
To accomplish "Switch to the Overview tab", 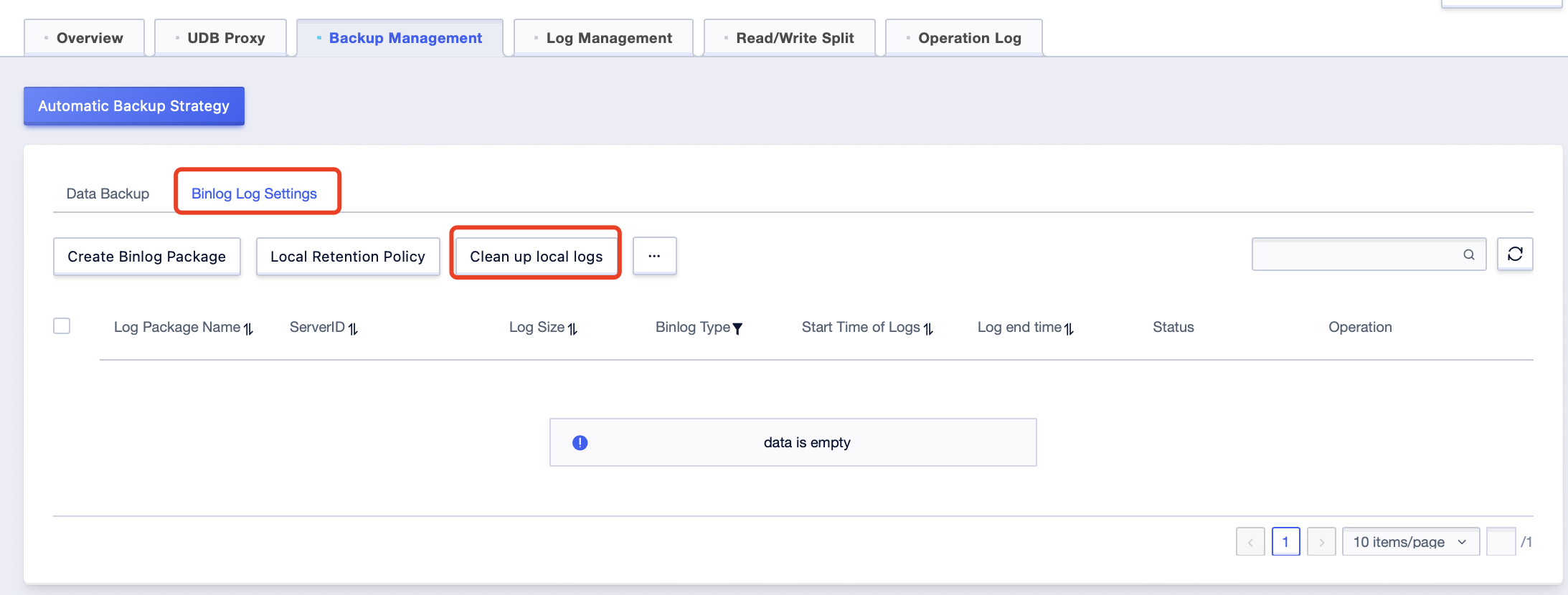I will coord(84,38).
